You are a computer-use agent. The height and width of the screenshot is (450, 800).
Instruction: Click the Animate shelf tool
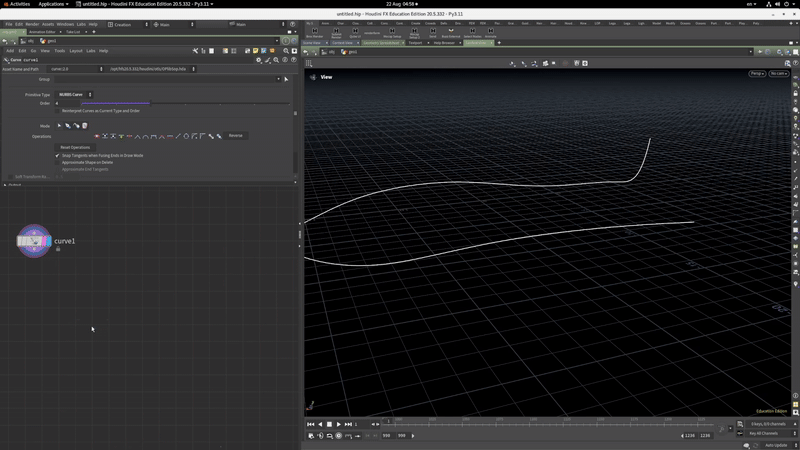tap(490, 33)
